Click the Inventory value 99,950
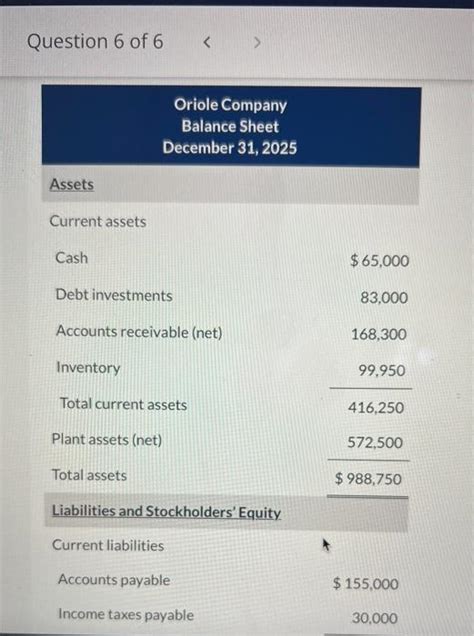This screenshot has height=636, width=474. 382,370
